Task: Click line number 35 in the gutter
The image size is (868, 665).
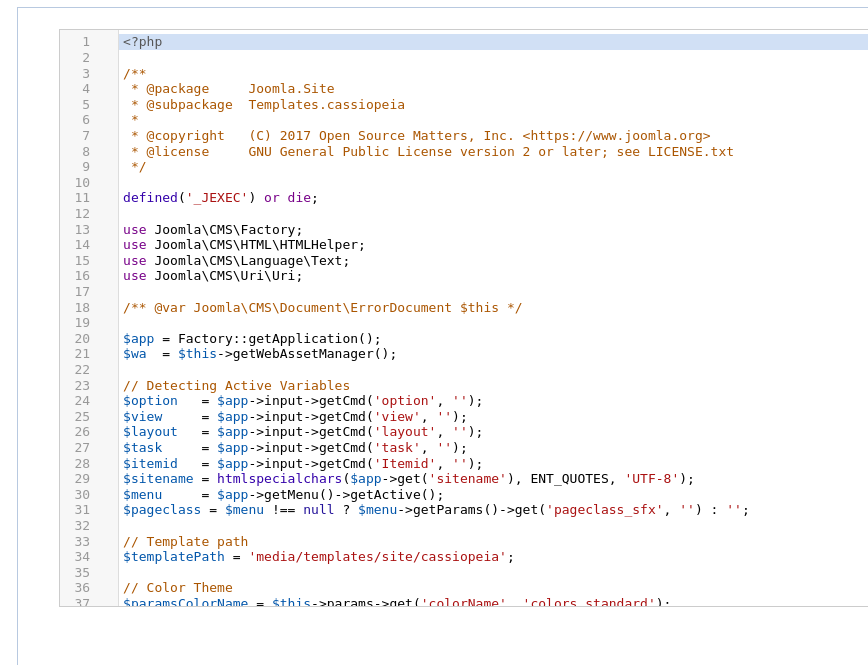Action: click(82, 573)
